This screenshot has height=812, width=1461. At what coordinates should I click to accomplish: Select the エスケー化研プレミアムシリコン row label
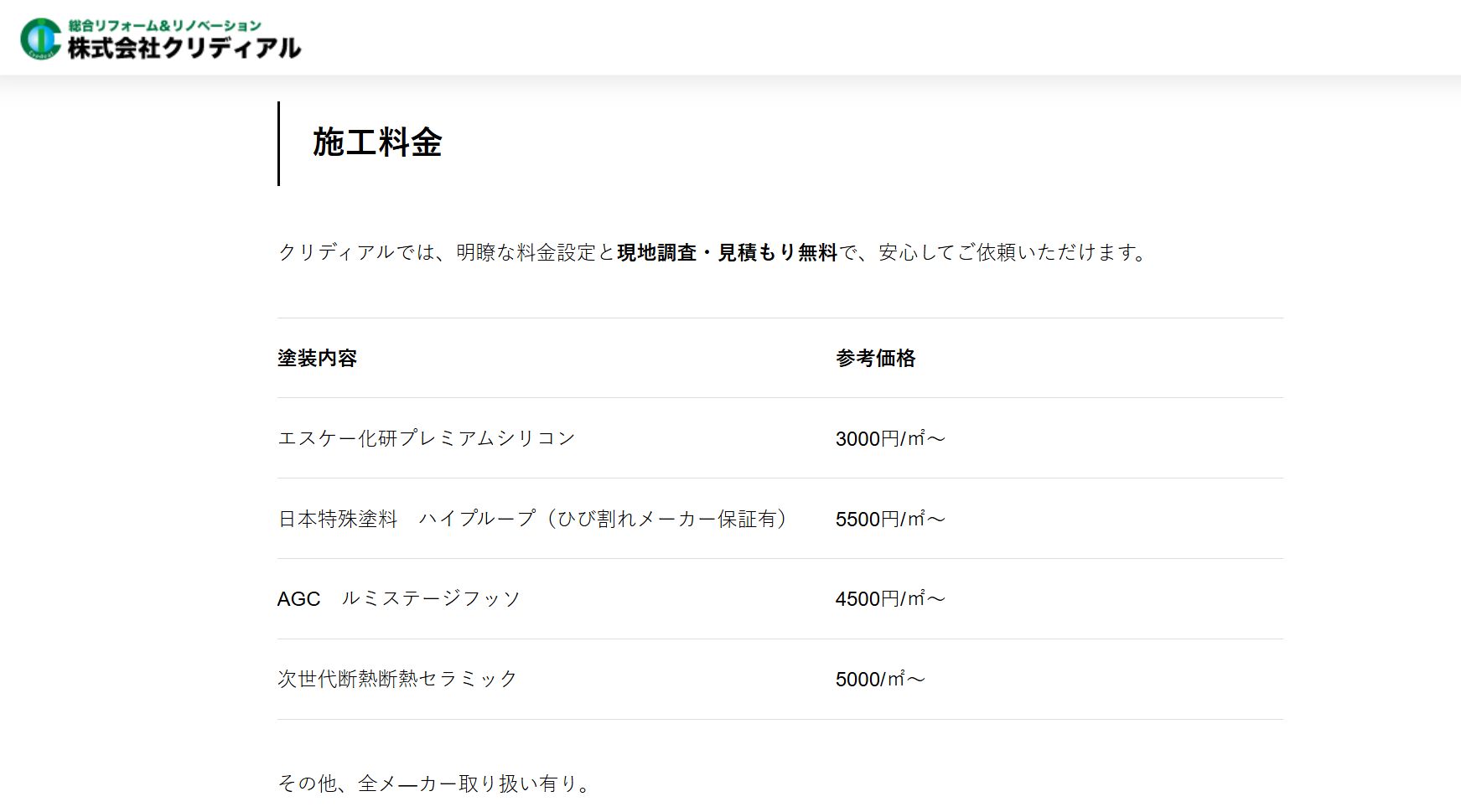tap(427, 438)
